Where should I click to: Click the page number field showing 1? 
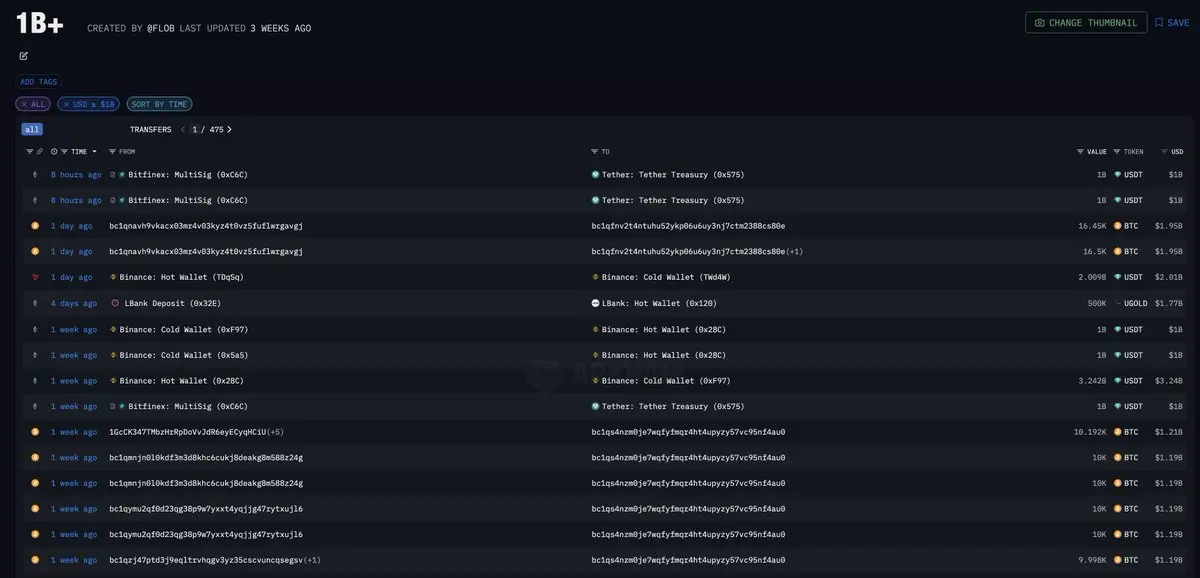click(195, 129)
